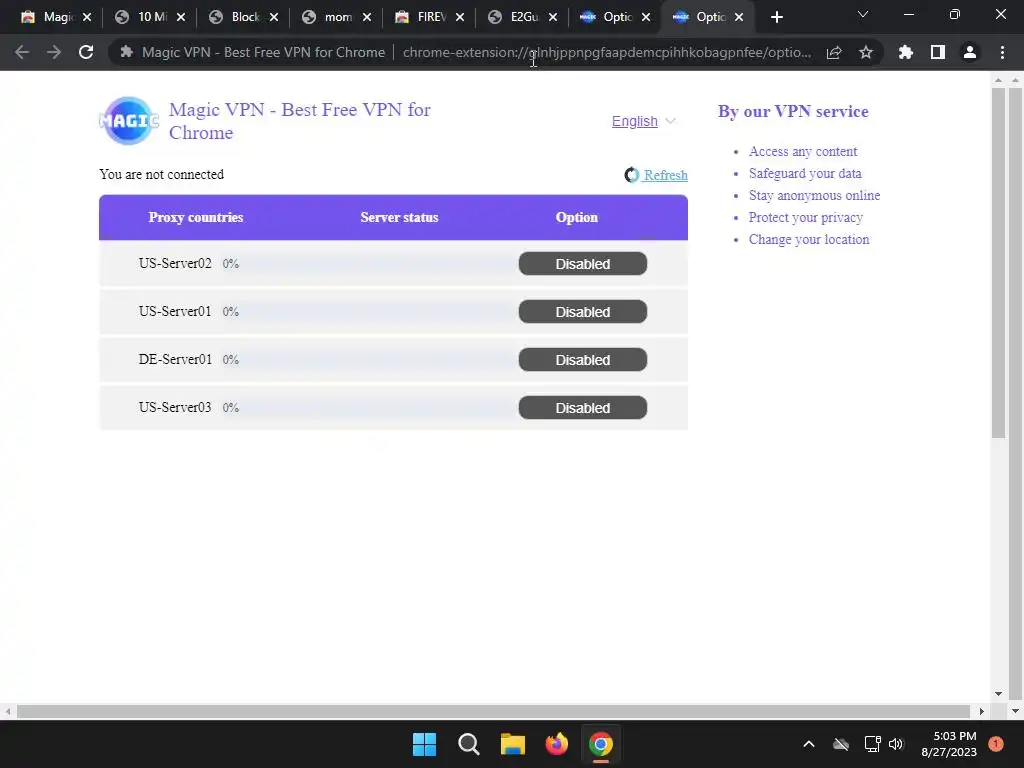Click the horizontal scrollbar at page bottom

493,711
